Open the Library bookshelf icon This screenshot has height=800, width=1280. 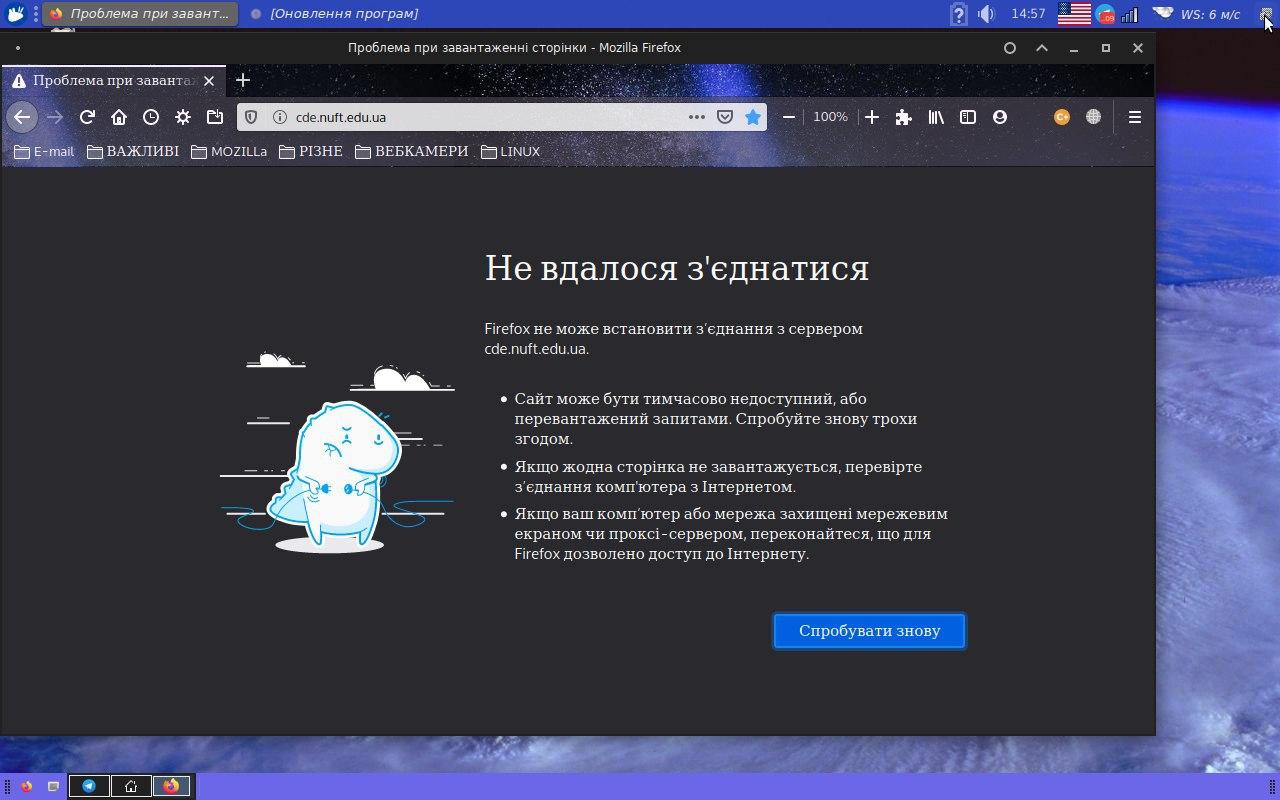point(936,117)
